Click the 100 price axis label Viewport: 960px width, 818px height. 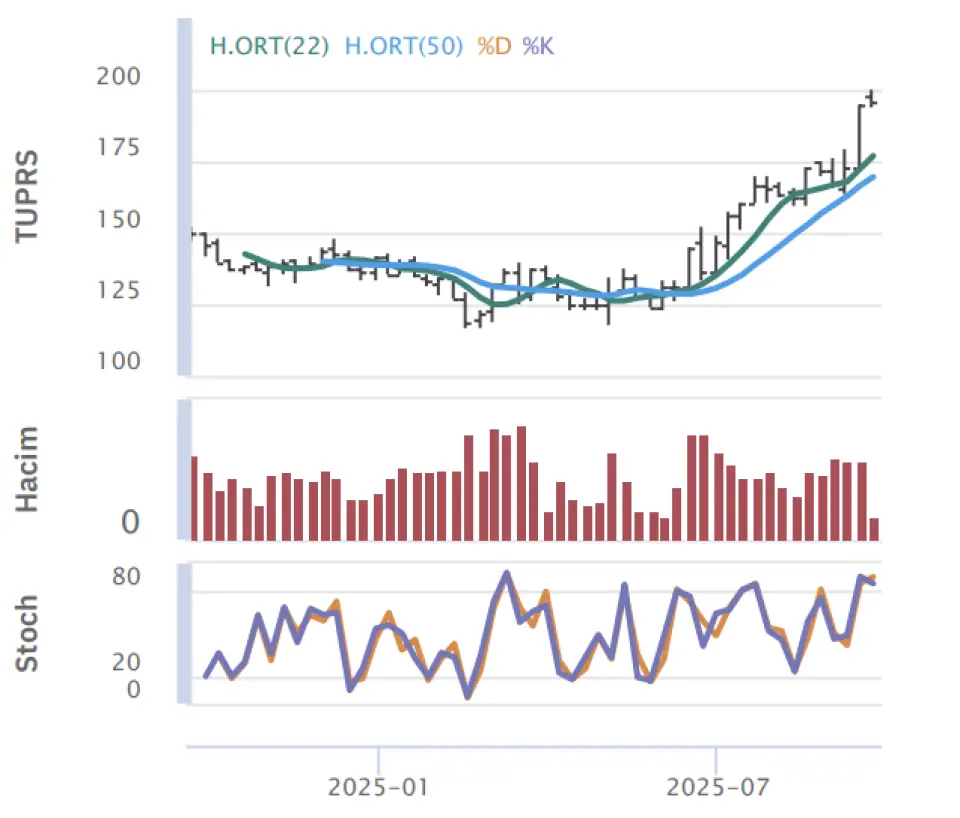(x=119, y=361)
